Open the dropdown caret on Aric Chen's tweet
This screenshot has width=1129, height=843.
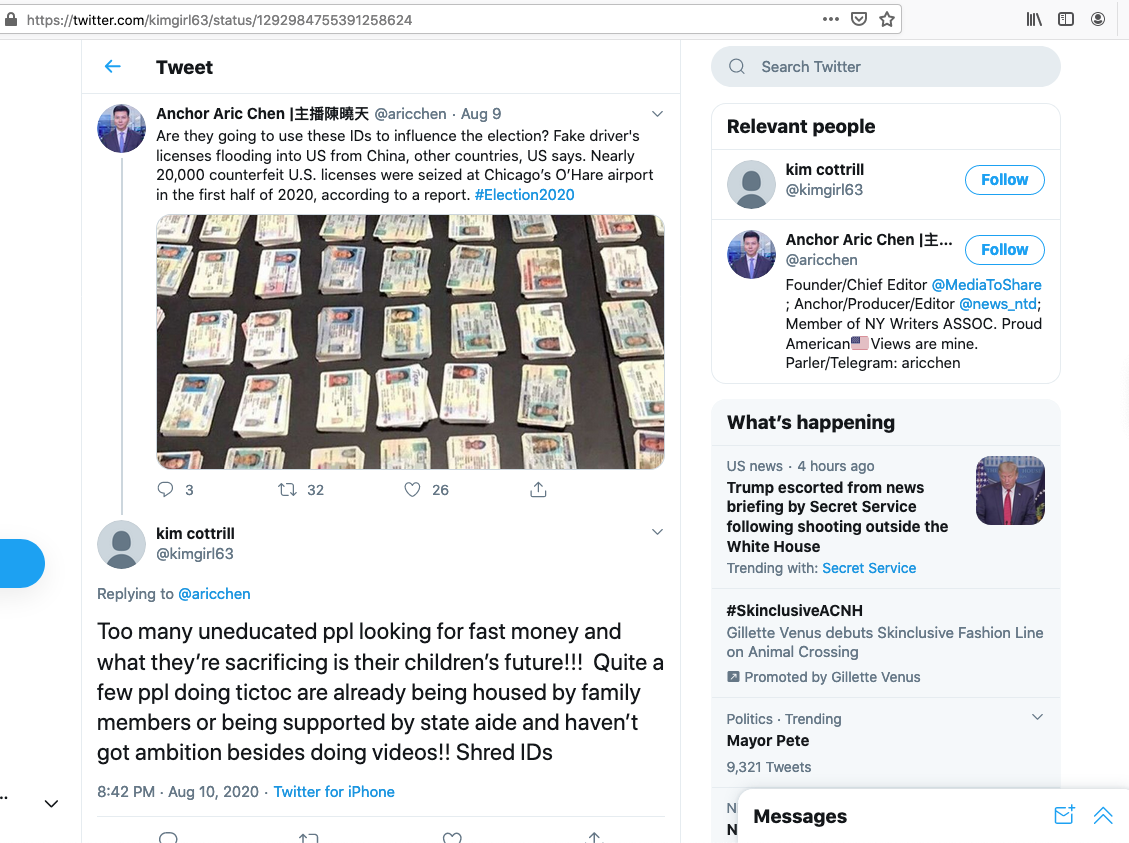point(657,114)
